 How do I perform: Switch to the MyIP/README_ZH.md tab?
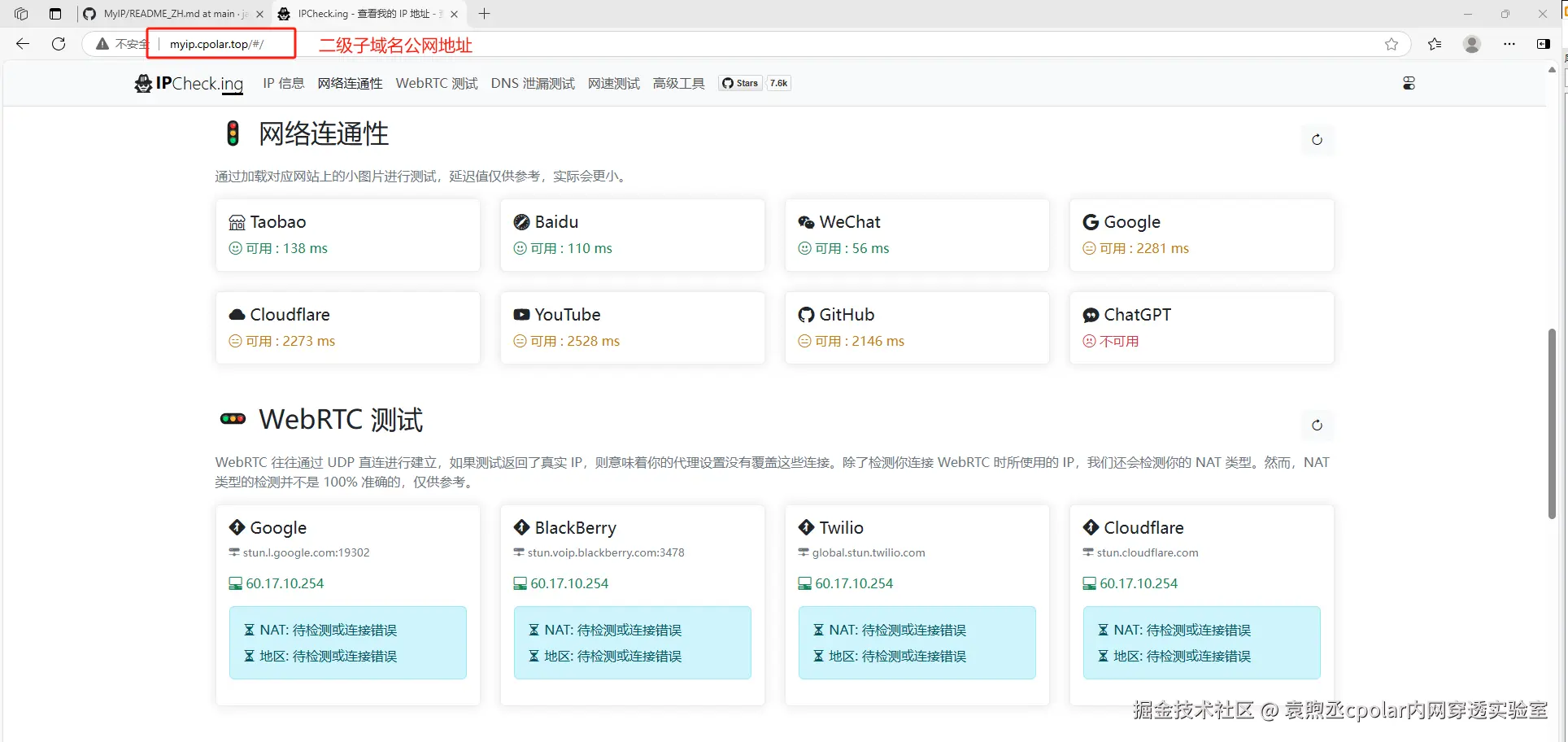(174, 14)
